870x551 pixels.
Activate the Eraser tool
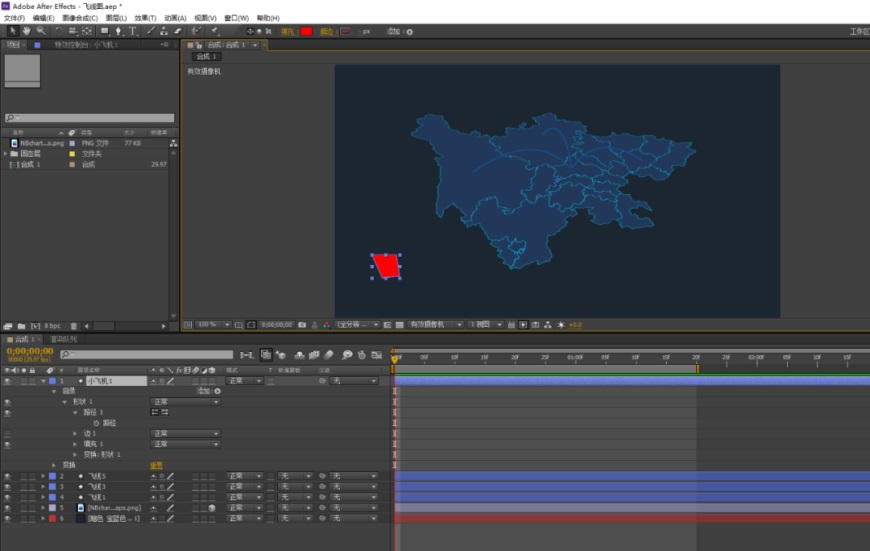(178, 31)
